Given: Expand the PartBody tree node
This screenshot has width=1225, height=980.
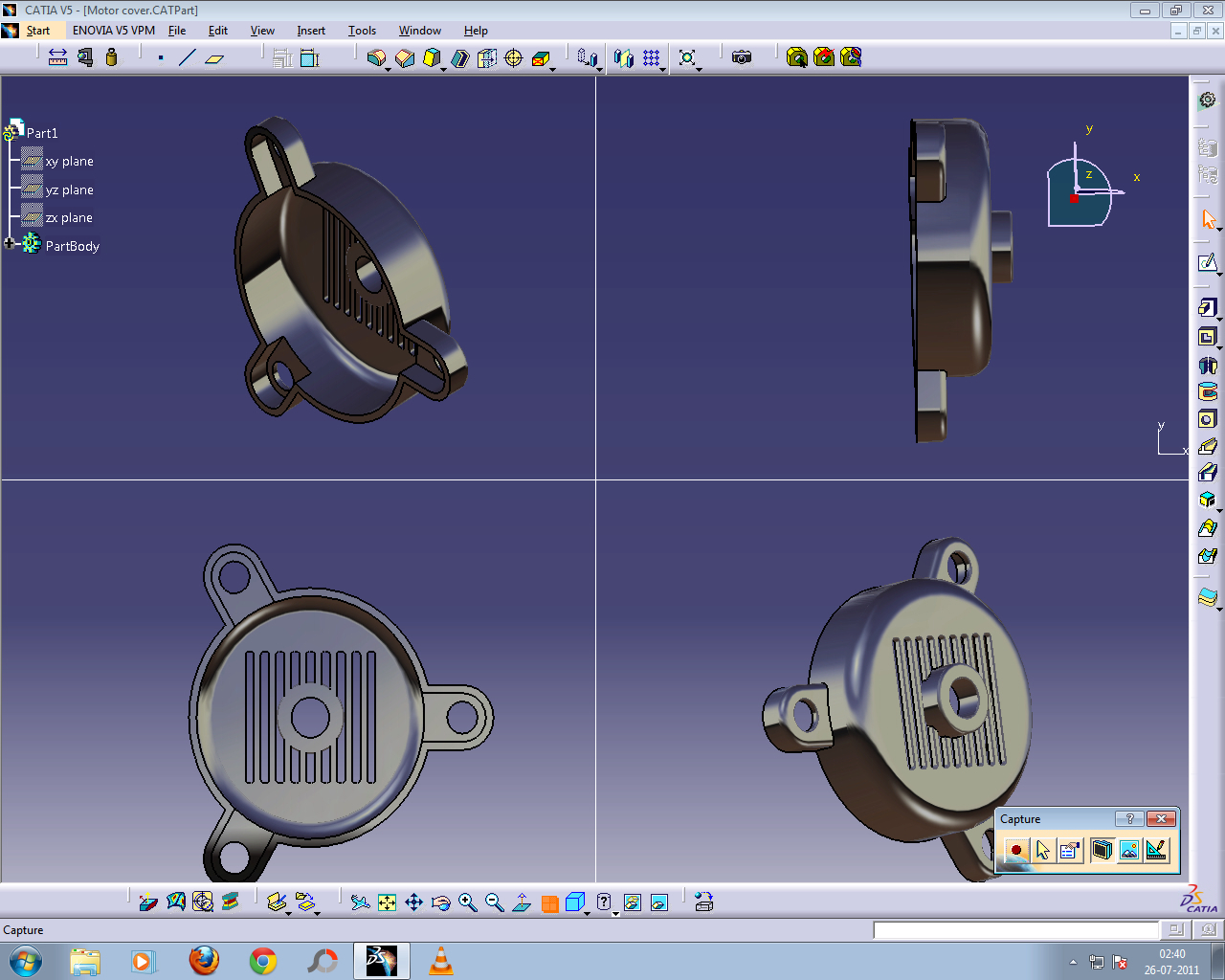Looking at the screenshot, I should 10,244.
